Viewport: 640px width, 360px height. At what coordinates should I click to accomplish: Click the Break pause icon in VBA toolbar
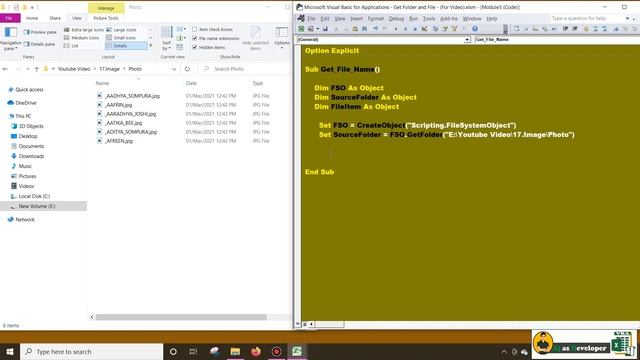point(405,29)
